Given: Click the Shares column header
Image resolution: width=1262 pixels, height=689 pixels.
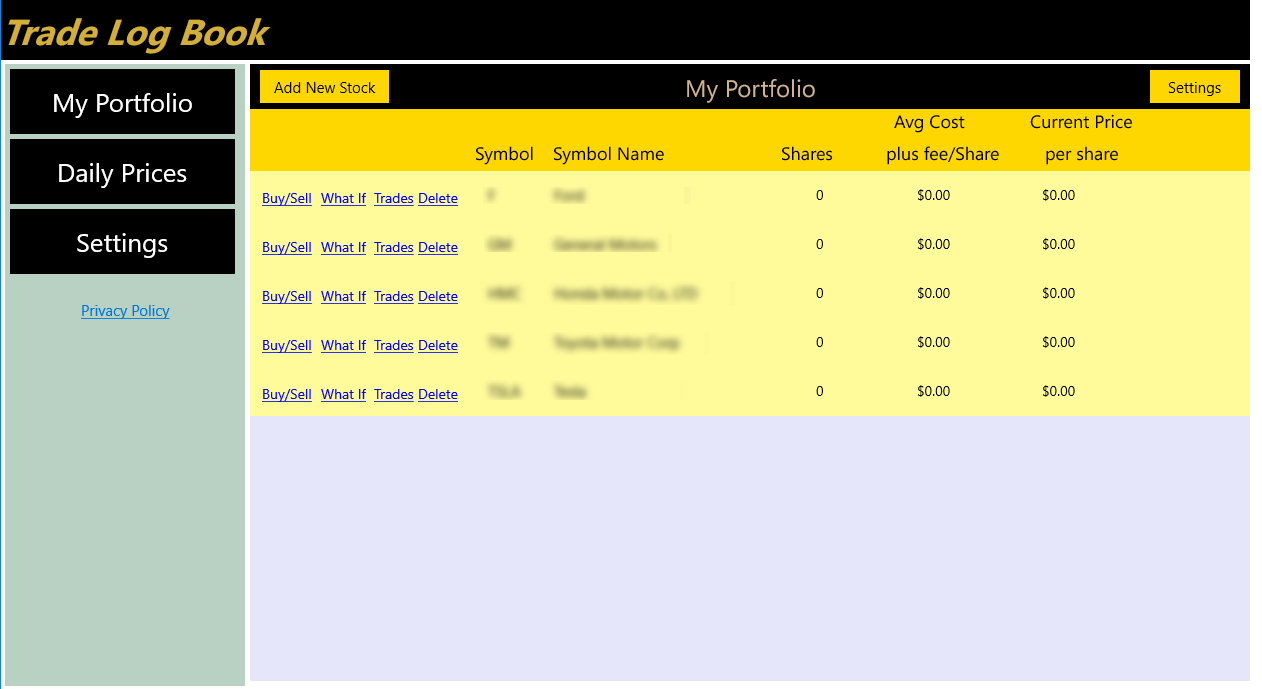Looking at the screenshot, I should pos(807,154).
